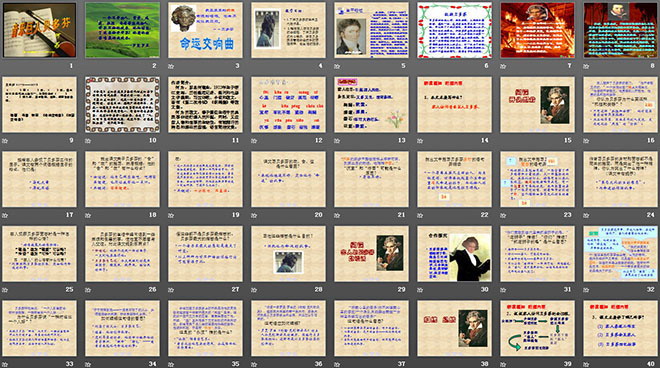This screenshot has height=368, width=660.
Task: Select slide 4 thumbnail with statue photo
Action: click(x=289, y=30)
